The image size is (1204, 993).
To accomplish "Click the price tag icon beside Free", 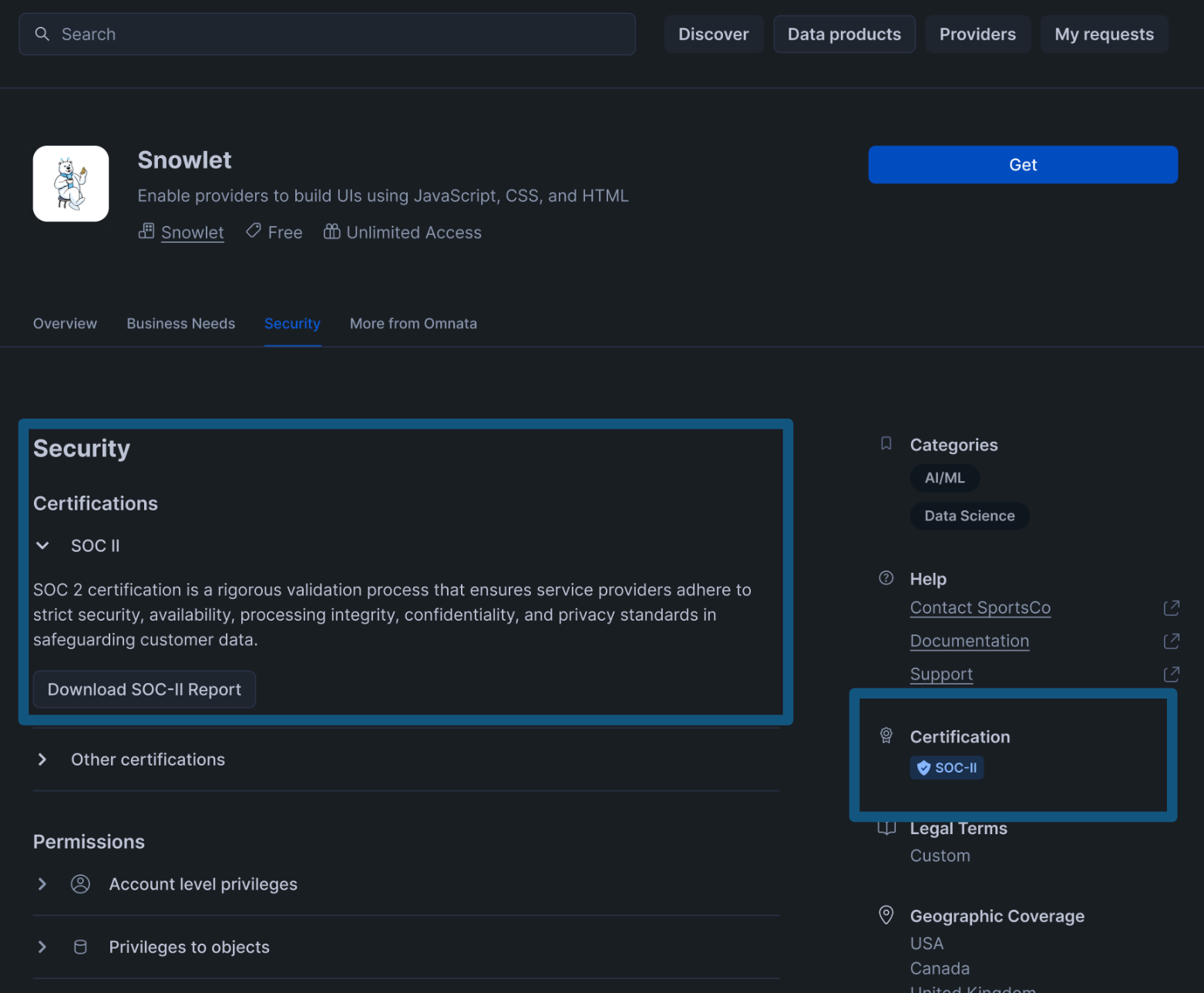I will [253, 231].
